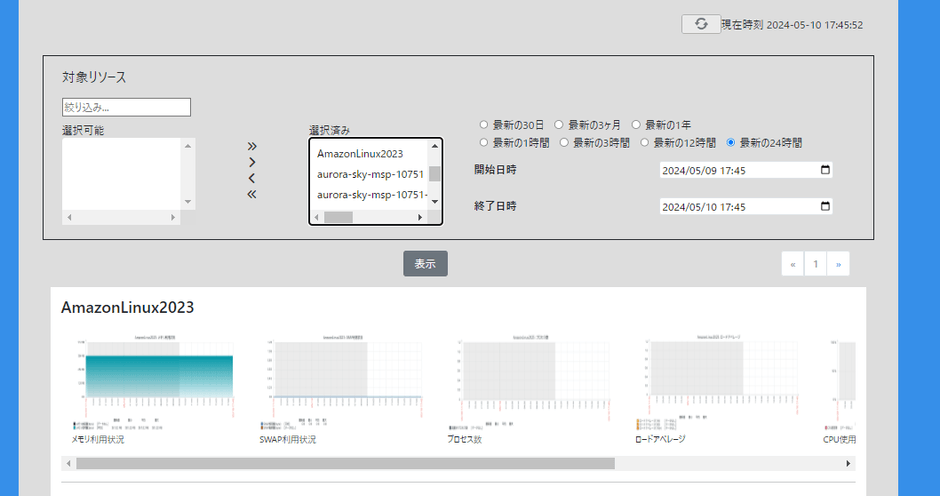Click the refresh icon beside 現在時刻
The height and width of the screenshot is (496, 940).
point(701,24)
